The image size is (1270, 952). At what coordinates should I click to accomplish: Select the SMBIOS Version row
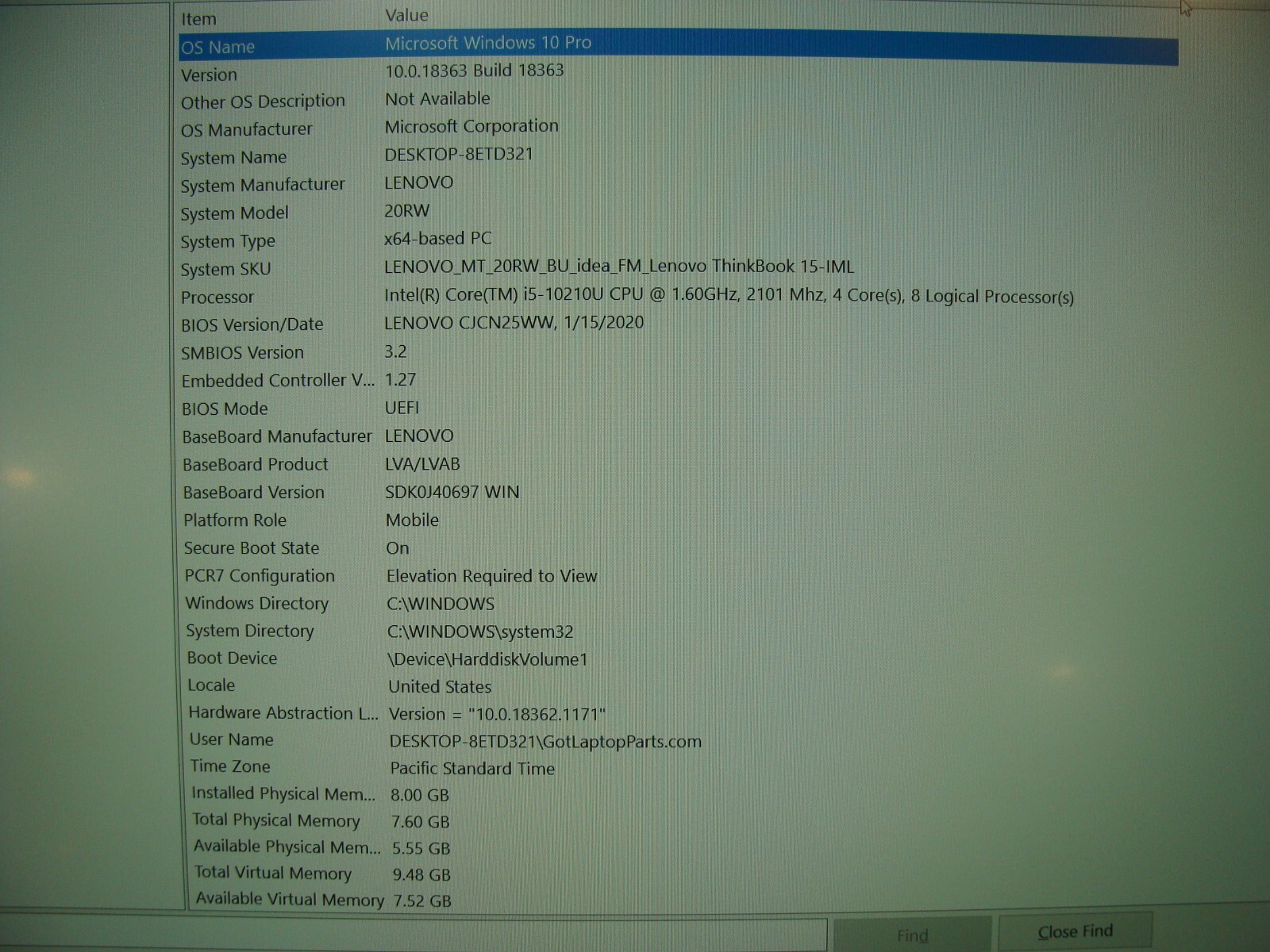point(679,352)
